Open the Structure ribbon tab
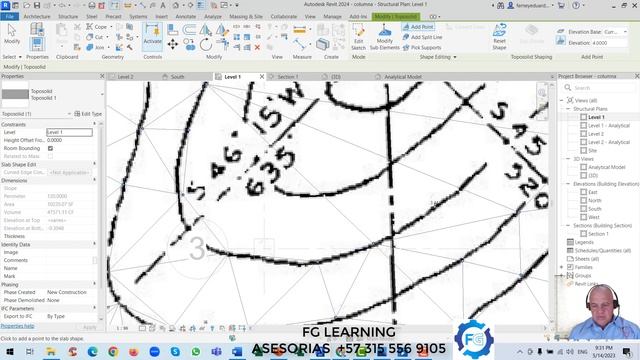This screenshot has width=640, height=360. pos(68,17)
